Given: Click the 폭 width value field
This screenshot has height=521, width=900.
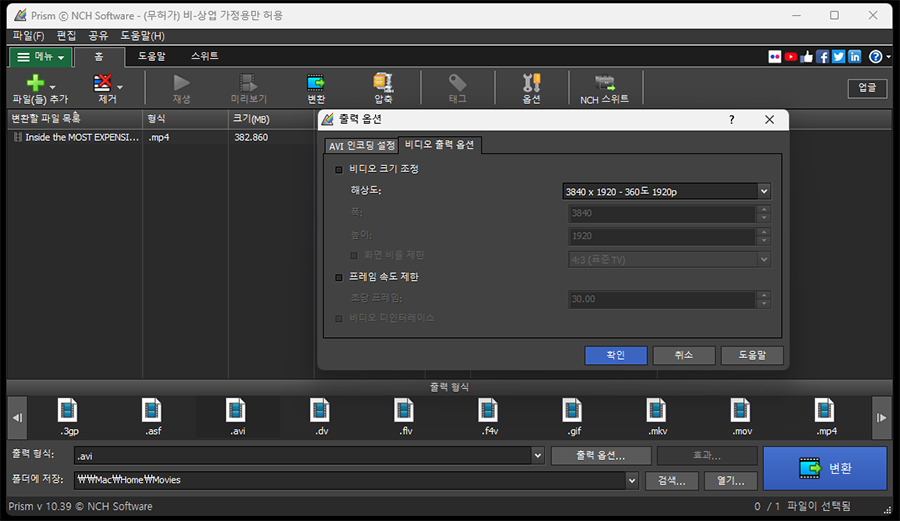Looking at the screenshot, I should click(x=662, y=213).
